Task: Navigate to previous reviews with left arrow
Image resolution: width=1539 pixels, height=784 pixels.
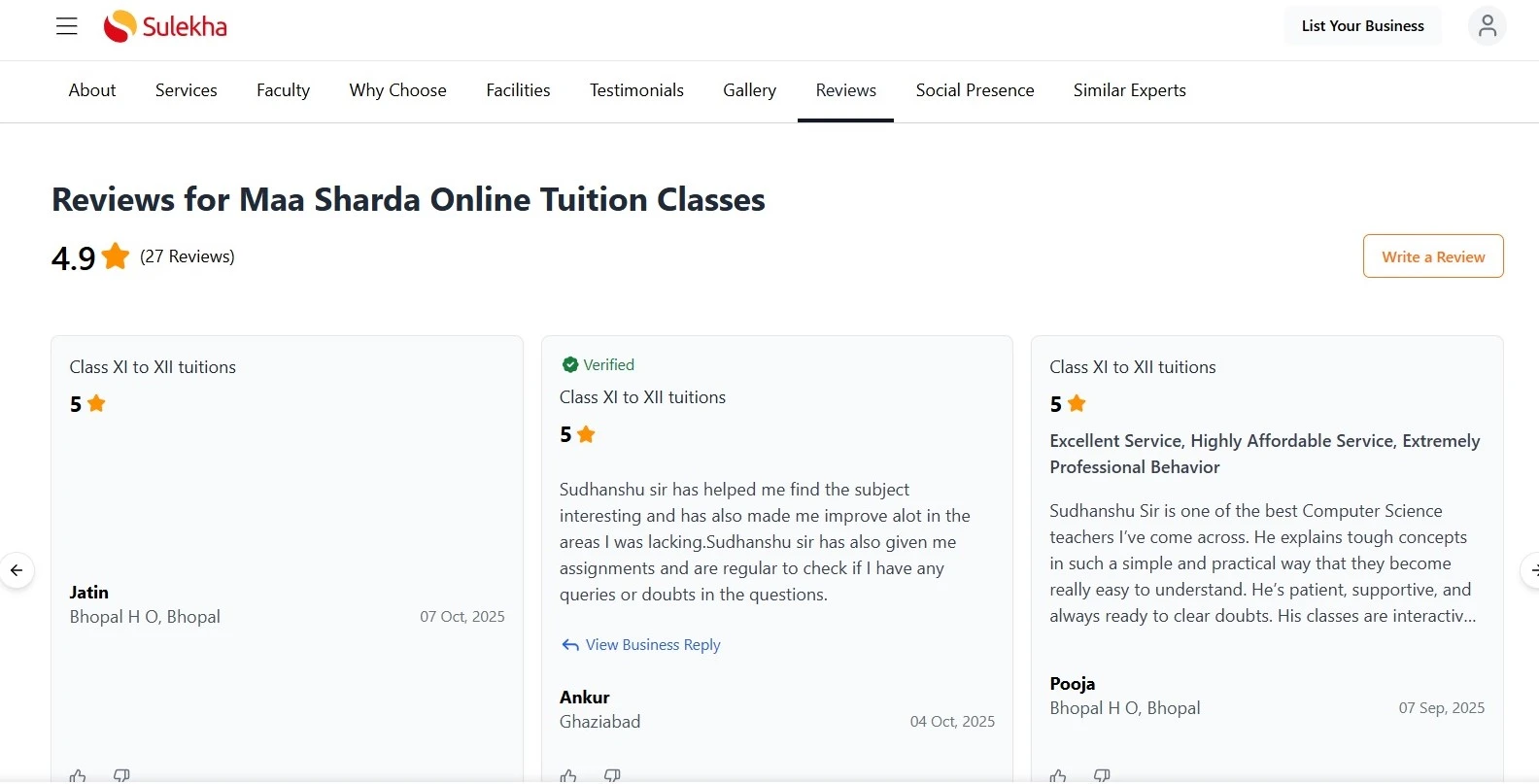Action: point(17,570)
